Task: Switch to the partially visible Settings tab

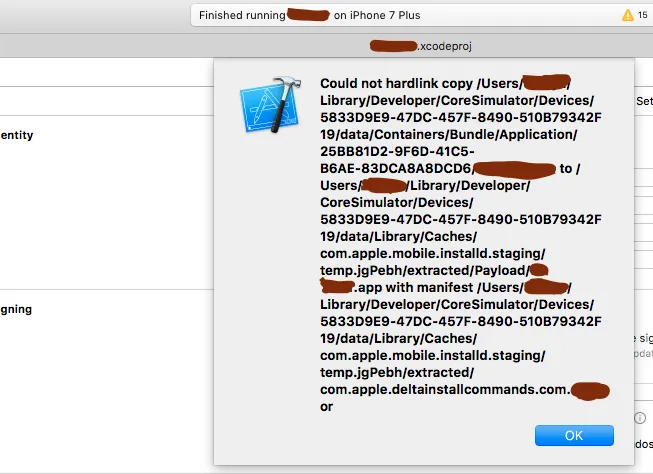Action: tap(644, 101)
